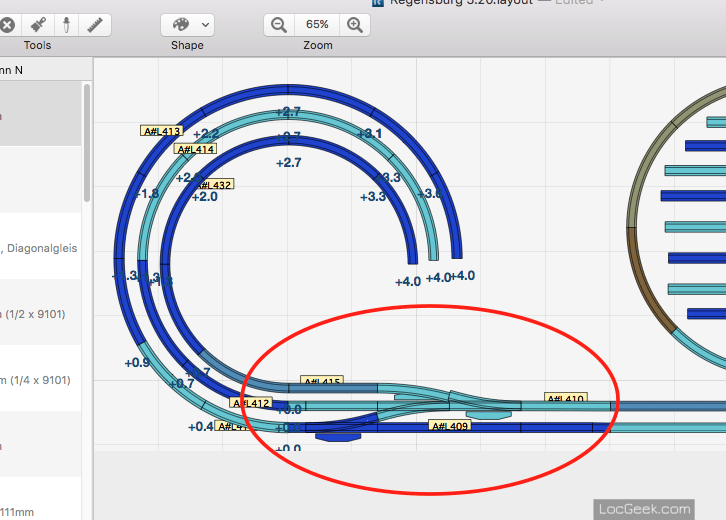Viewport: 726px width, 520px height.
Task: Click the +4.0 height label at the outer arc end
Action: tap(463, 276)
